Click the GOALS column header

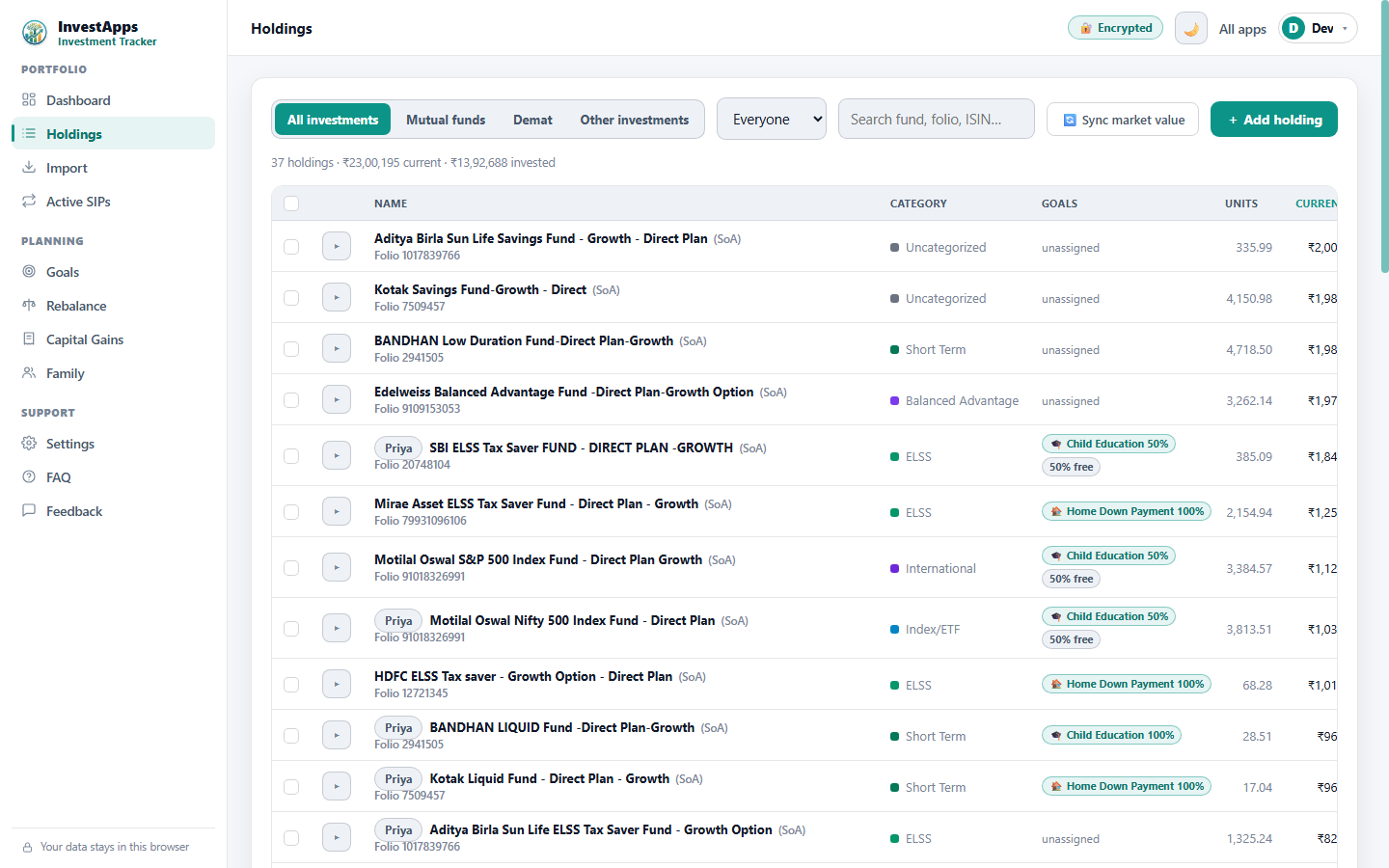click(1059, 203)
